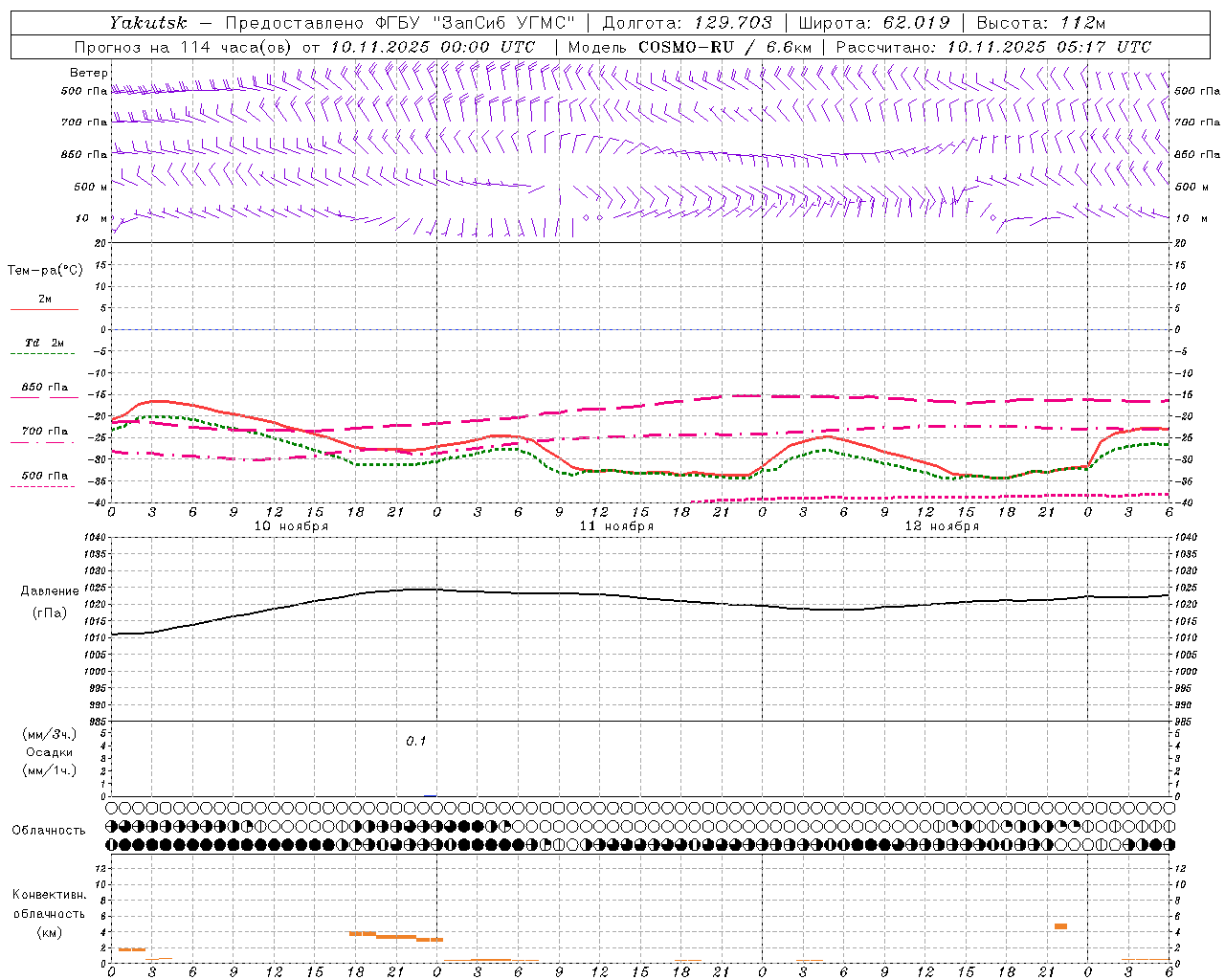Click the 12 ноября date label
The height and width of the screenshot is (980, 1225).
(x=942, y=526)
